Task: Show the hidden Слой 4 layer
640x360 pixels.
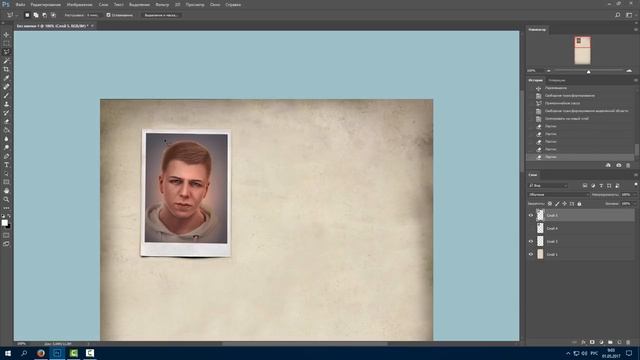Action: click(x=531, y=228)
